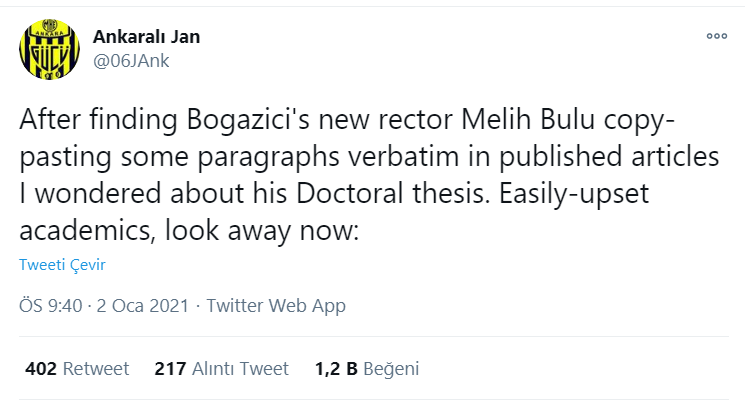Screen dimensions: 745x403
Task: View the 217 Alıntı Tweet list
Action: point(221,368)
